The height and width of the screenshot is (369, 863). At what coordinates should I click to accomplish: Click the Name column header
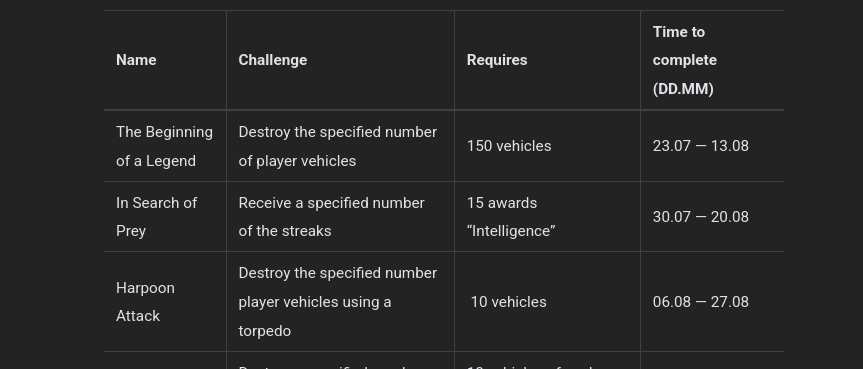click(136, 60)
